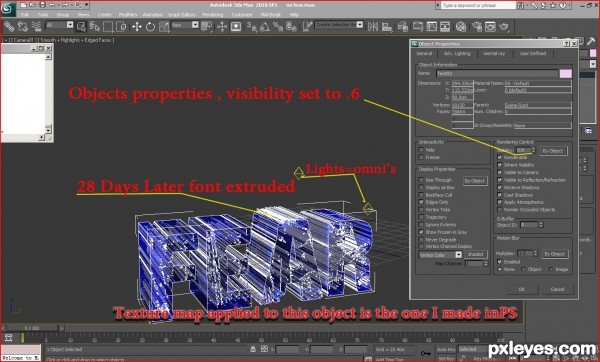
Task: Uncheck the Cast Shadows checkbox
Action: [500, 195]
